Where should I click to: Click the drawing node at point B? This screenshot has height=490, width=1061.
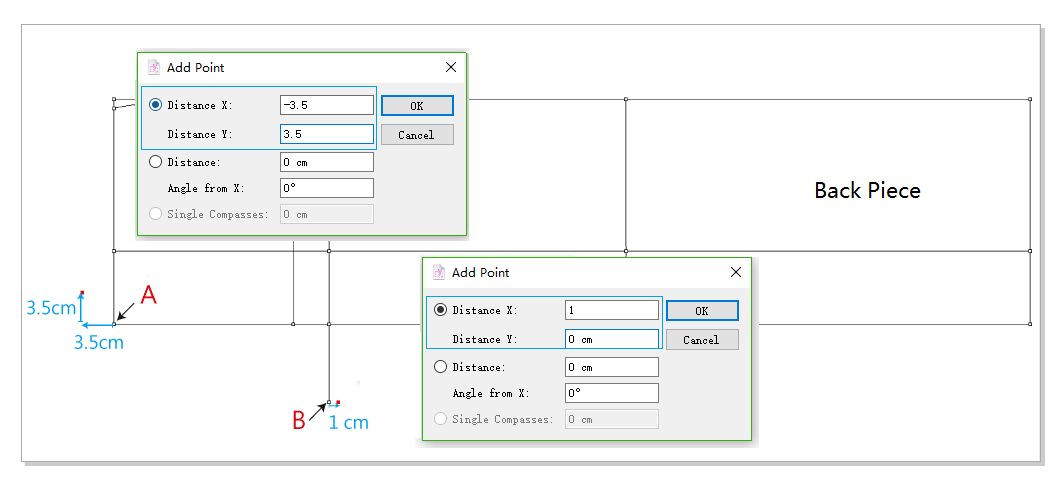(x=329, y=403)
